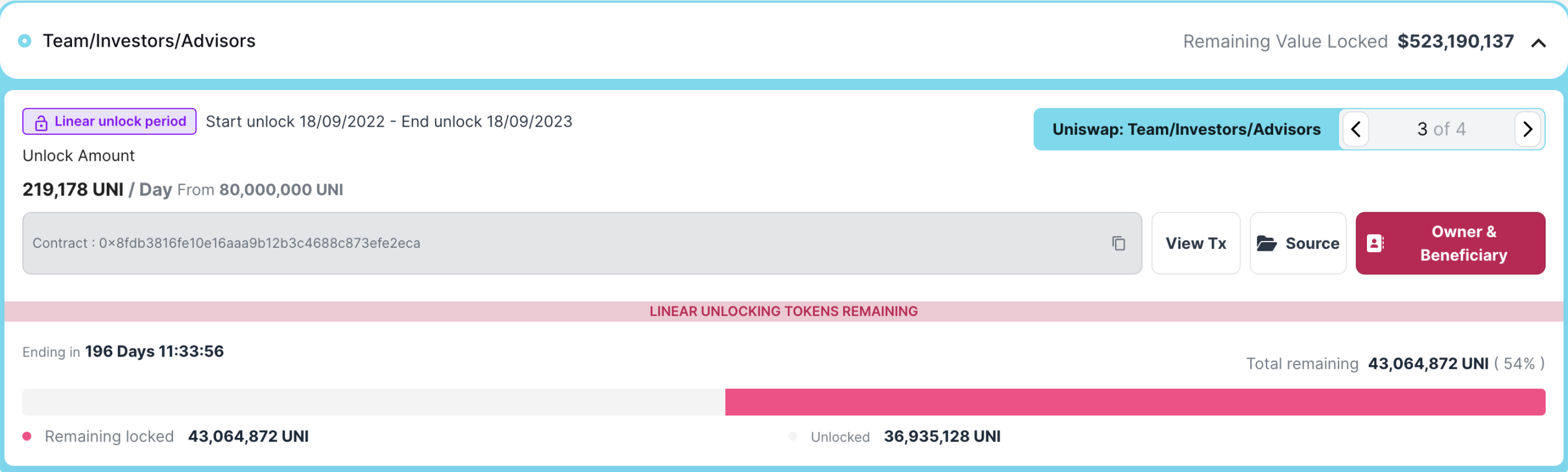Image resolution: width=1568 pixels, height=472 pixels.
Task: Click the grey Unlocked legend dot
Action: [x=792, y=436]
